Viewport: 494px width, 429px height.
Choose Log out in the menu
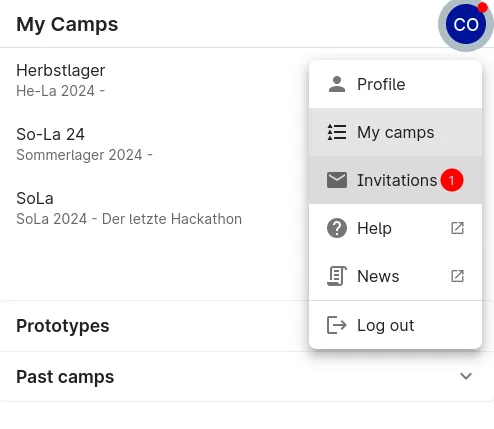coord(395,325)
